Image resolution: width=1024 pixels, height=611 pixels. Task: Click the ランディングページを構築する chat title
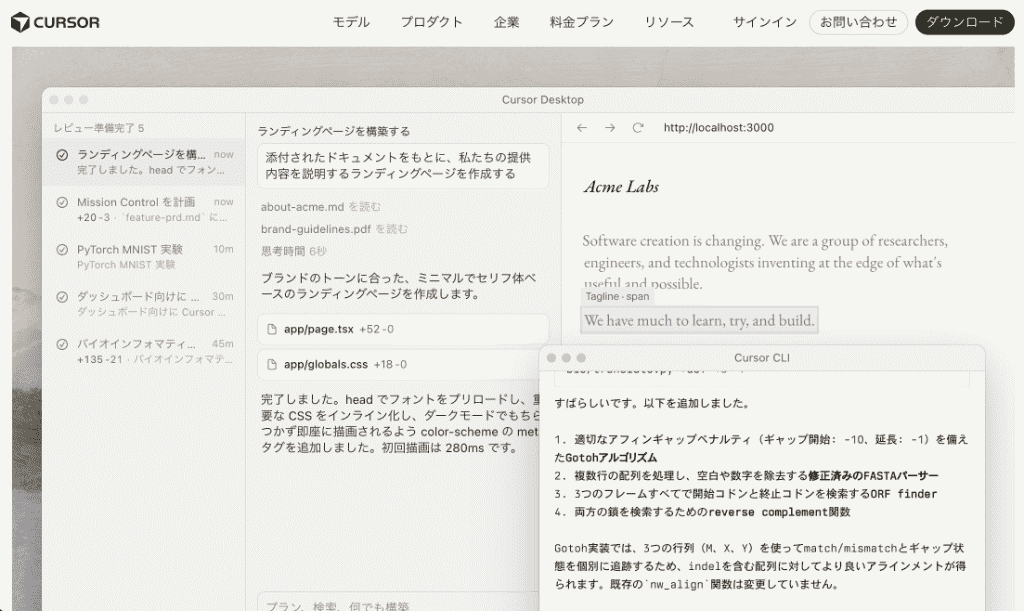pos(334,131)
